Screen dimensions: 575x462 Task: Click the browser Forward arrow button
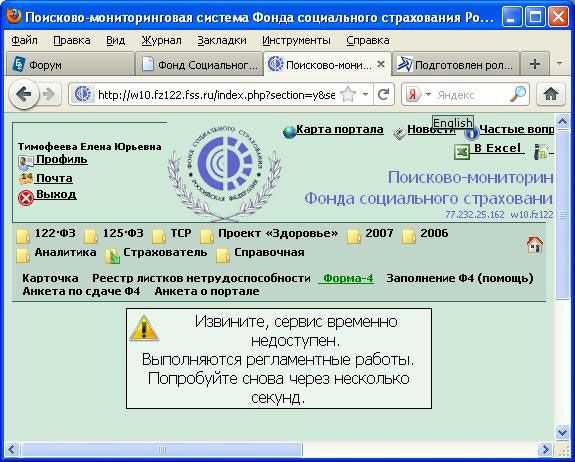(x=49, y=95)
